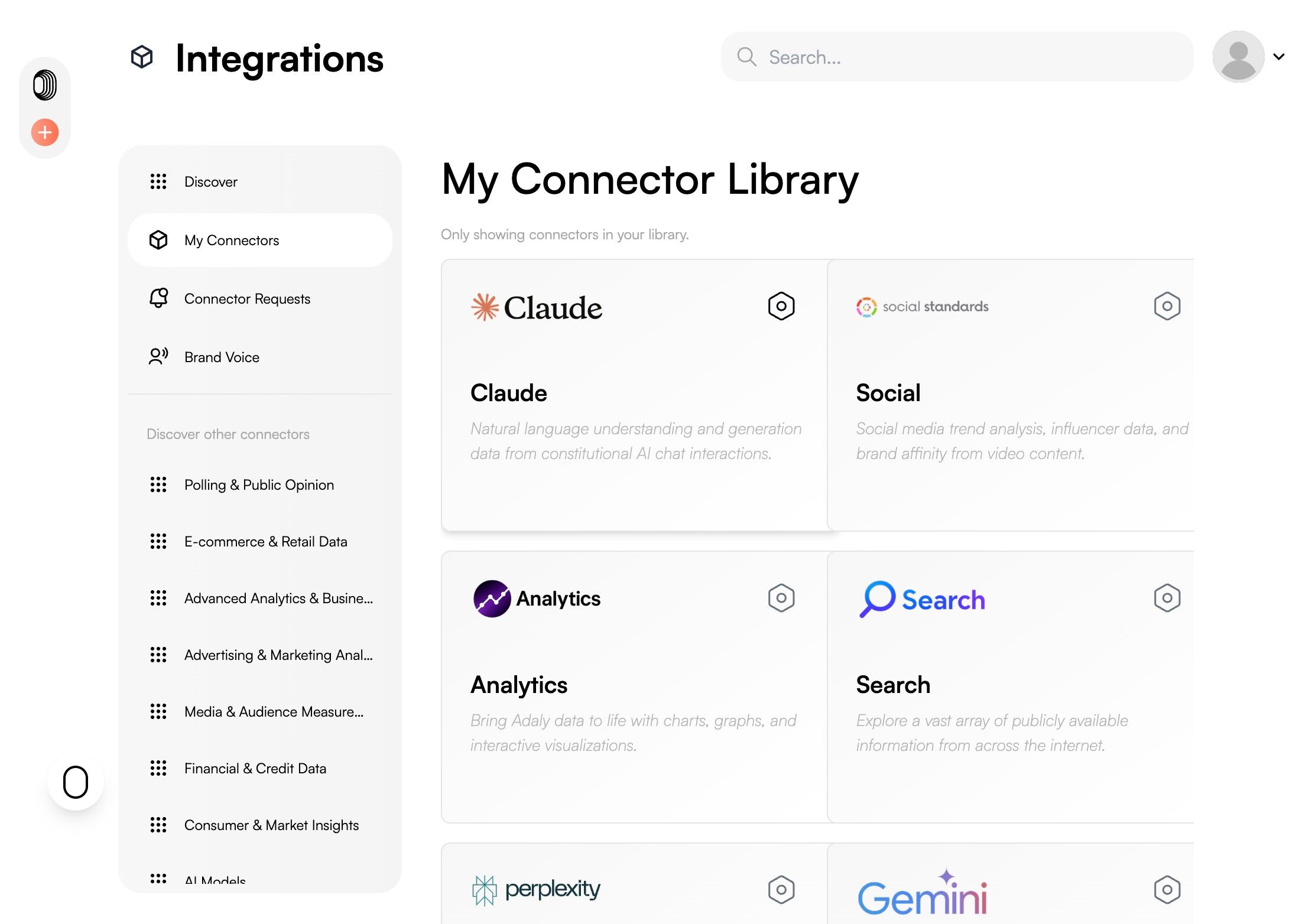Click the Analytics connector settings hexagon
This screenshot has height=924, width=1312.
pos(781,598)
